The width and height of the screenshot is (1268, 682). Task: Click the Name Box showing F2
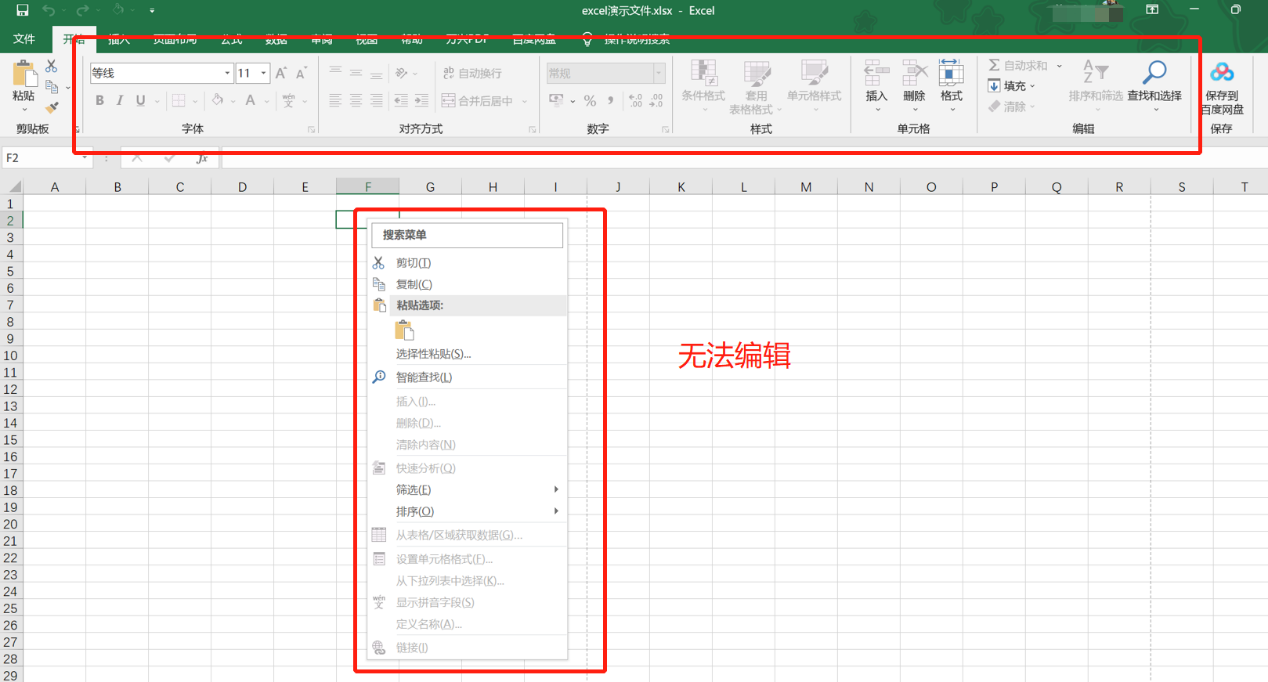pyautogui.click(x=41, y=158)
